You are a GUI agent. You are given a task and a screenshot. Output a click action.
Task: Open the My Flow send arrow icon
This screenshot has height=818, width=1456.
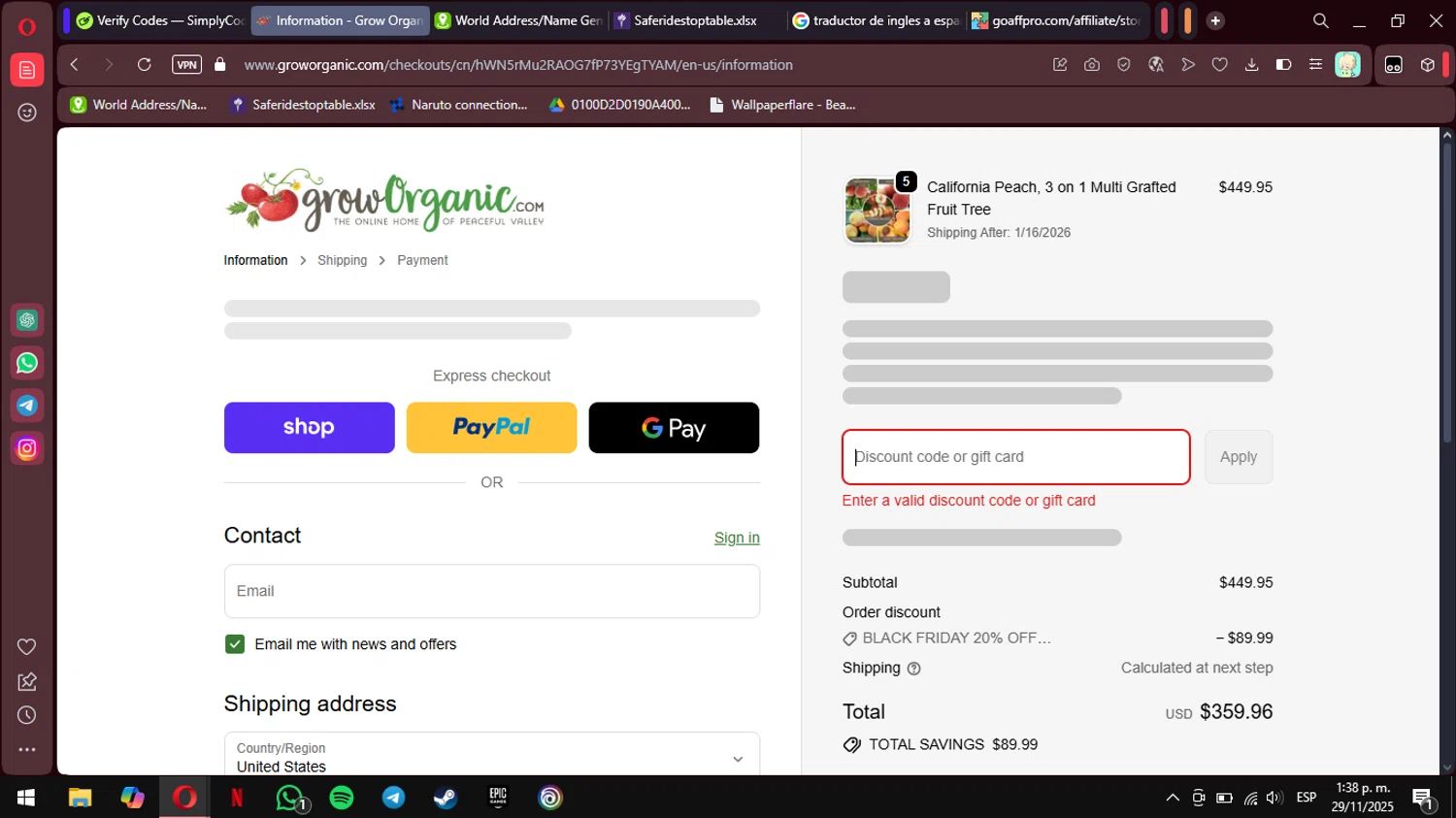tap(1188, 65)
